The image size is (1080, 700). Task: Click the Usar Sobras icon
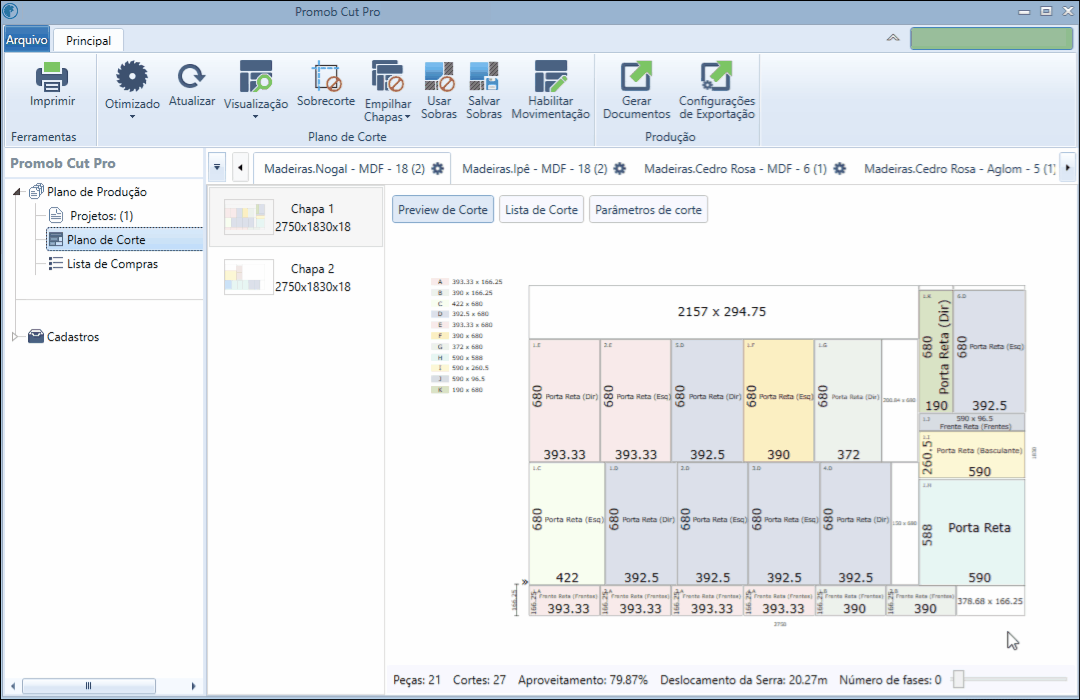click(x=439, y=76)
